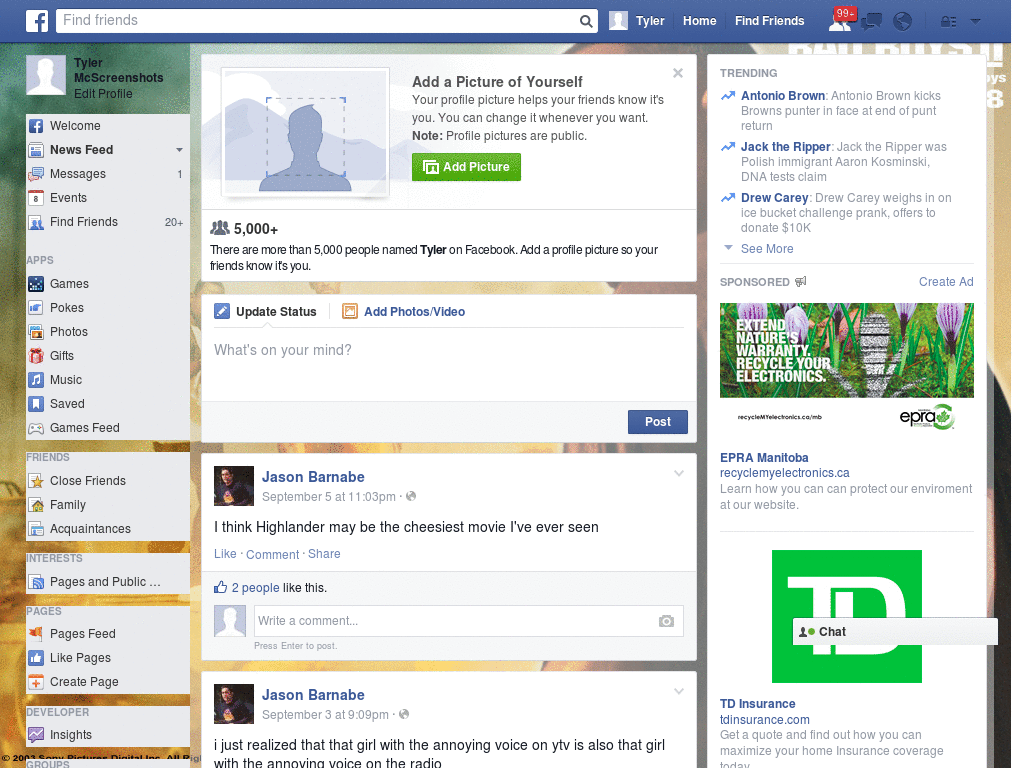View the 2 people who like this
This screenshot has height=768, width=1024.
pyautogui.click(x=255, y=588)
